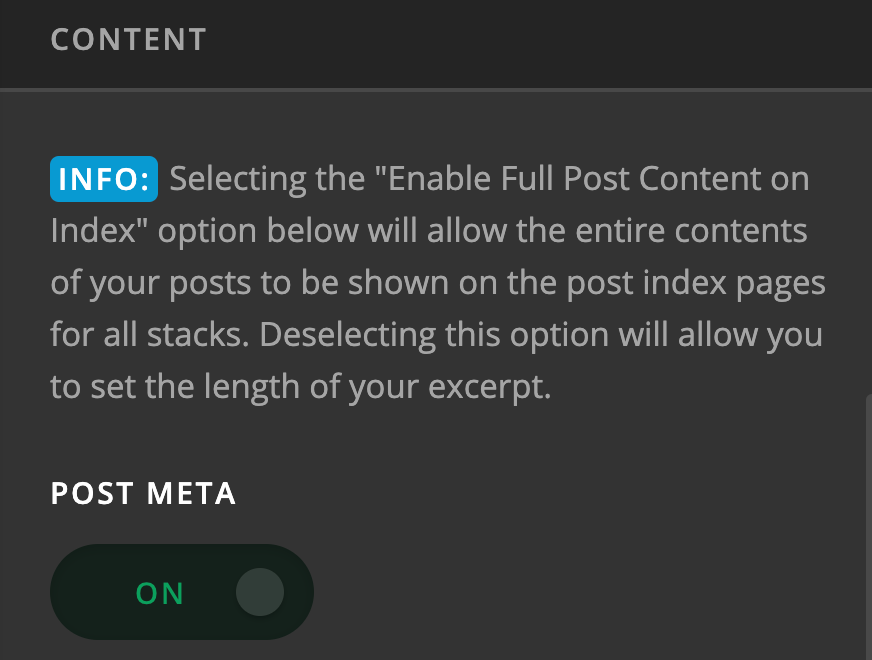Click the empty left portion of the toggle track
The height and width of the screenshot is (660, 872).
tap(92, 592)
